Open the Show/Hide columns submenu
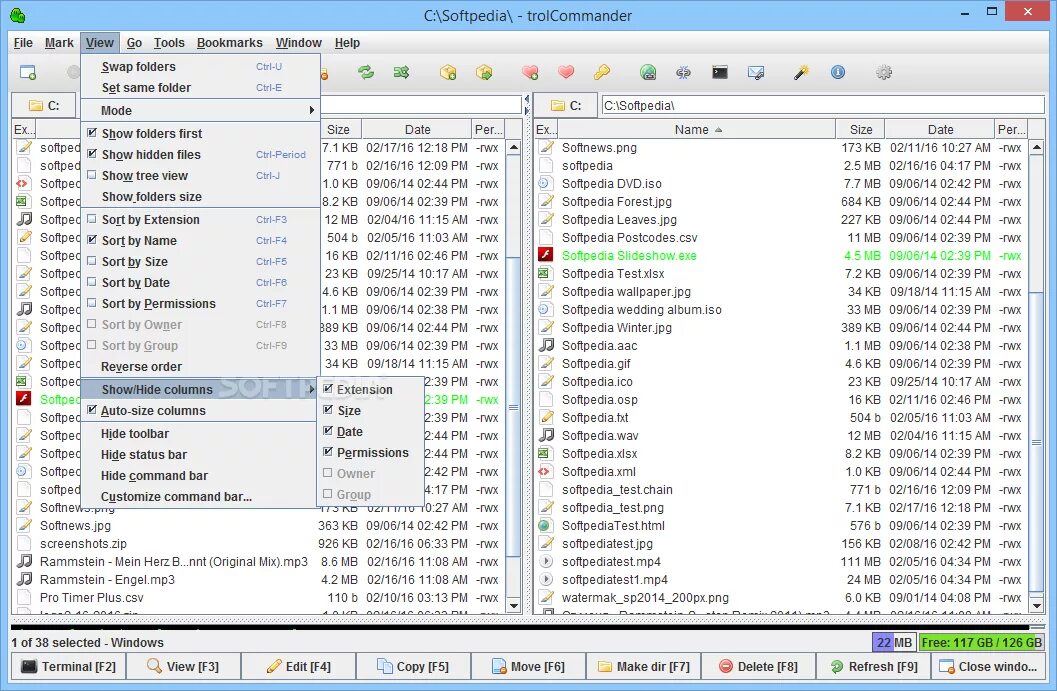Image resolution: width=1057 pixels, height=691 pixels. 200,389
